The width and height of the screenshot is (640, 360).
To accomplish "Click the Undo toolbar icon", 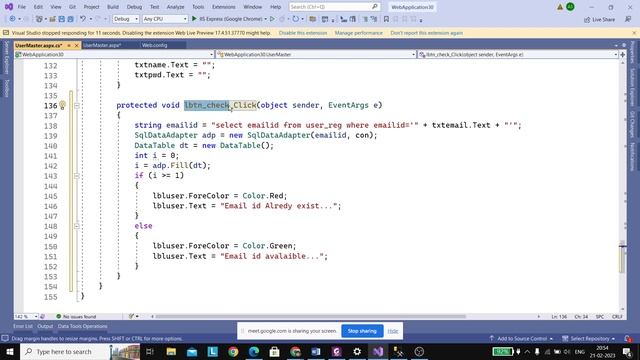I will (83, 19).
